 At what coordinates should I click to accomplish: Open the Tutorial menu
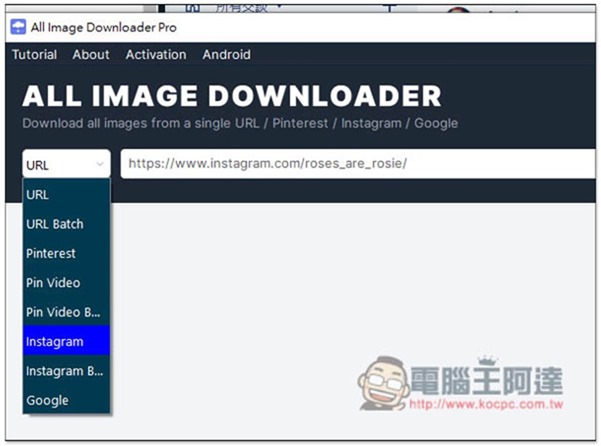34,54
